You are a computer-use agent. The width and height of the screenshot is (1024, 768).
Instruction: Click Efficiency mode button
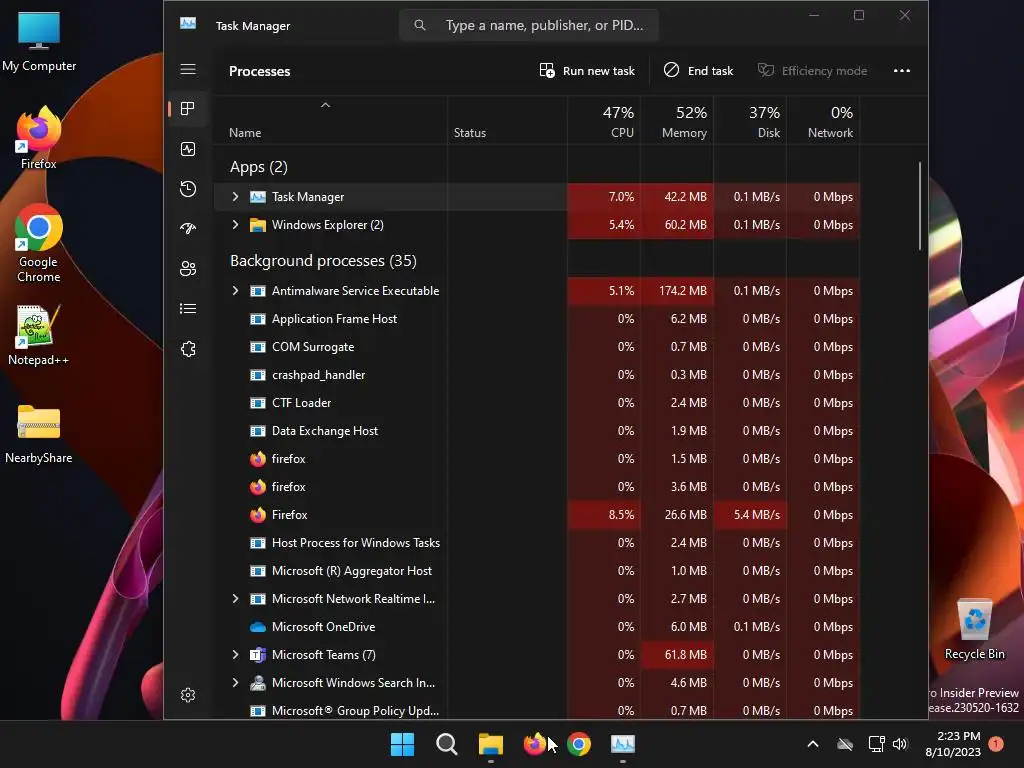[x=812, y=71]
